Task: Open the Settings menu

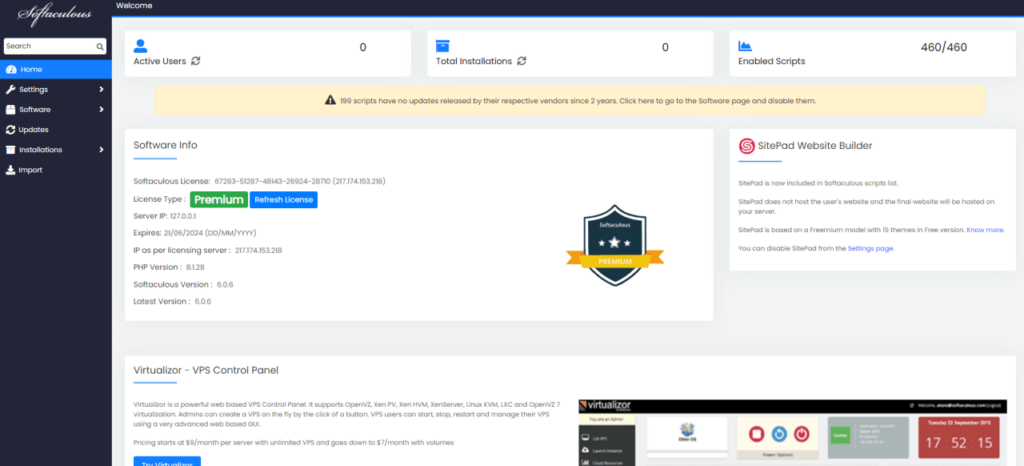Action: click(x=56, y=89)
